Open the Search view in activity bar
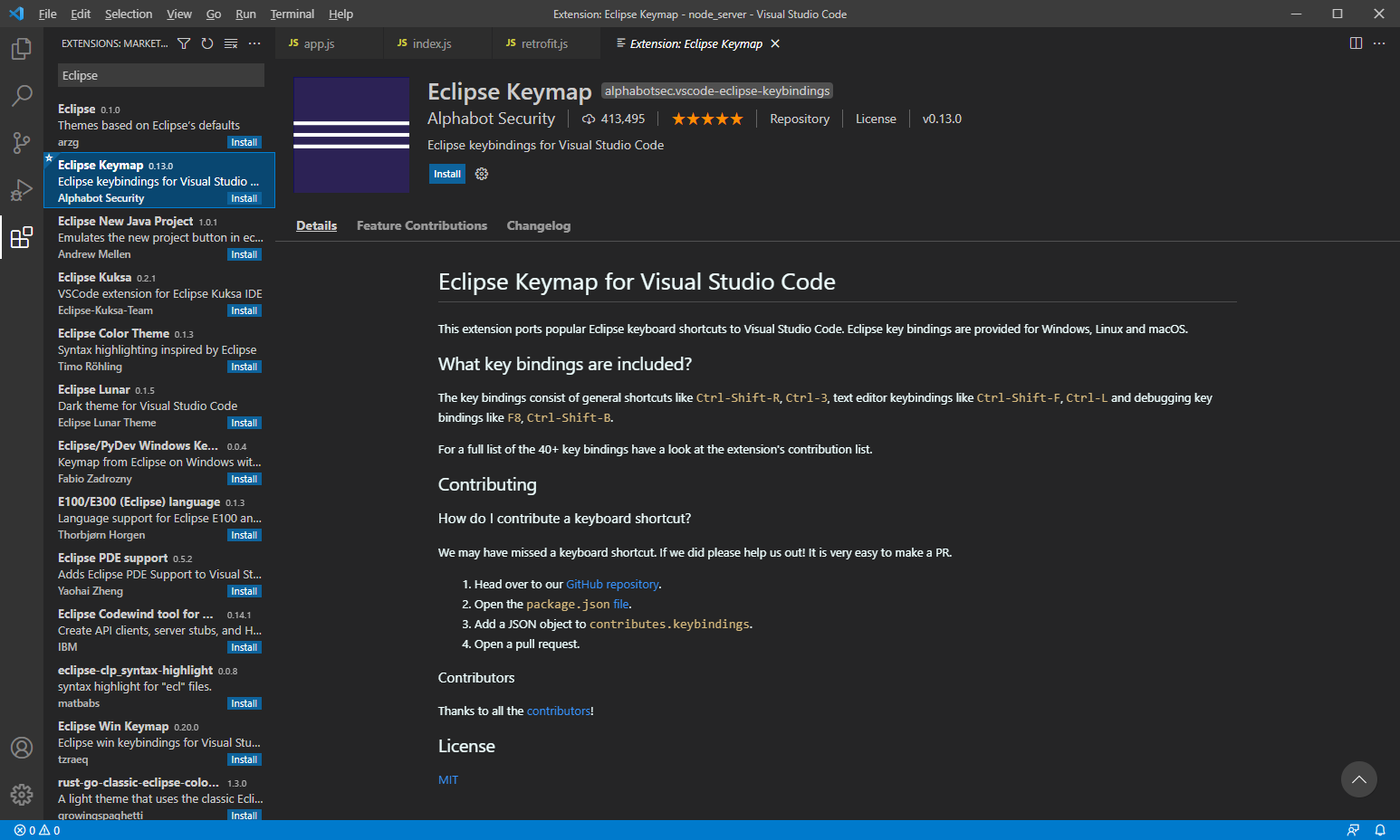Screen dimensions: 1400x840 [x=22, y=96]
